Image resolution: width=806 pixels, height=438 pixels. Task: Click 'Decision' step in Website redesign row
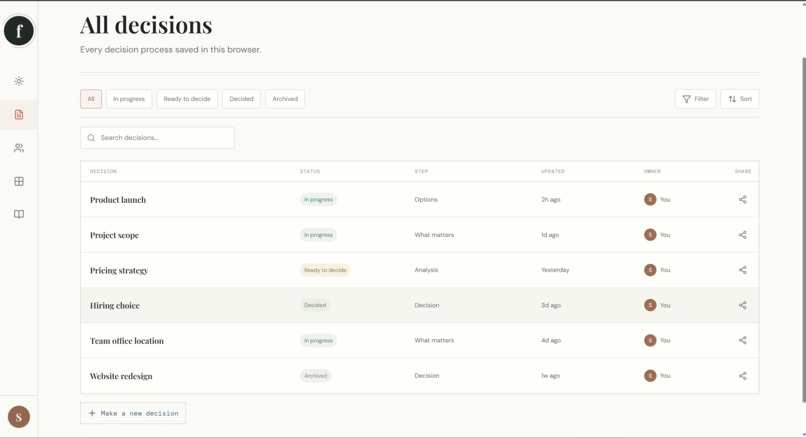click(x=427, y=376)
